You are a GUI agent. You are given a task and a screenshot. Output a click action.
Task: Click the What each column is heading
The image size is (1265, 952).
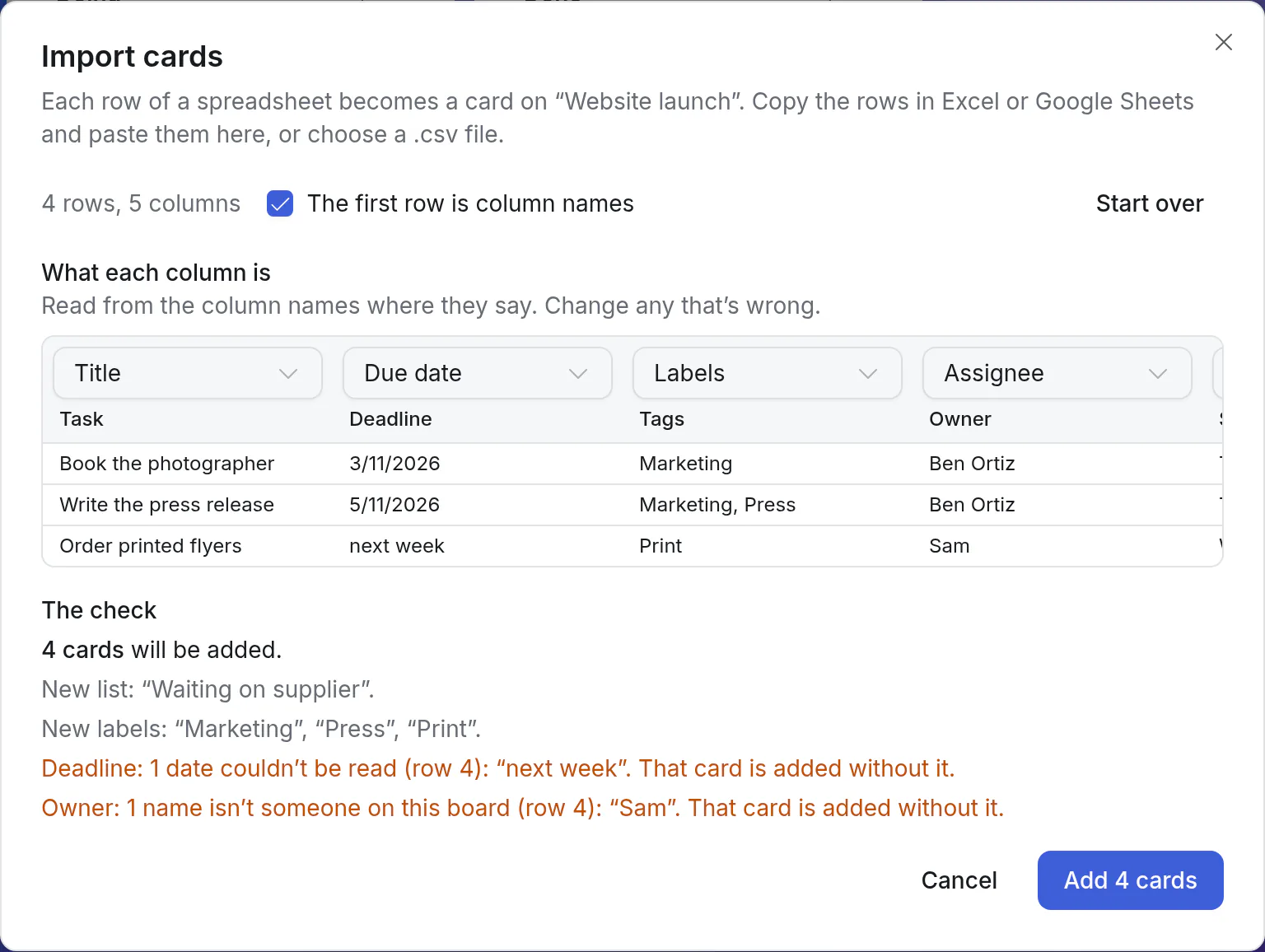click(x=156, y=273)
